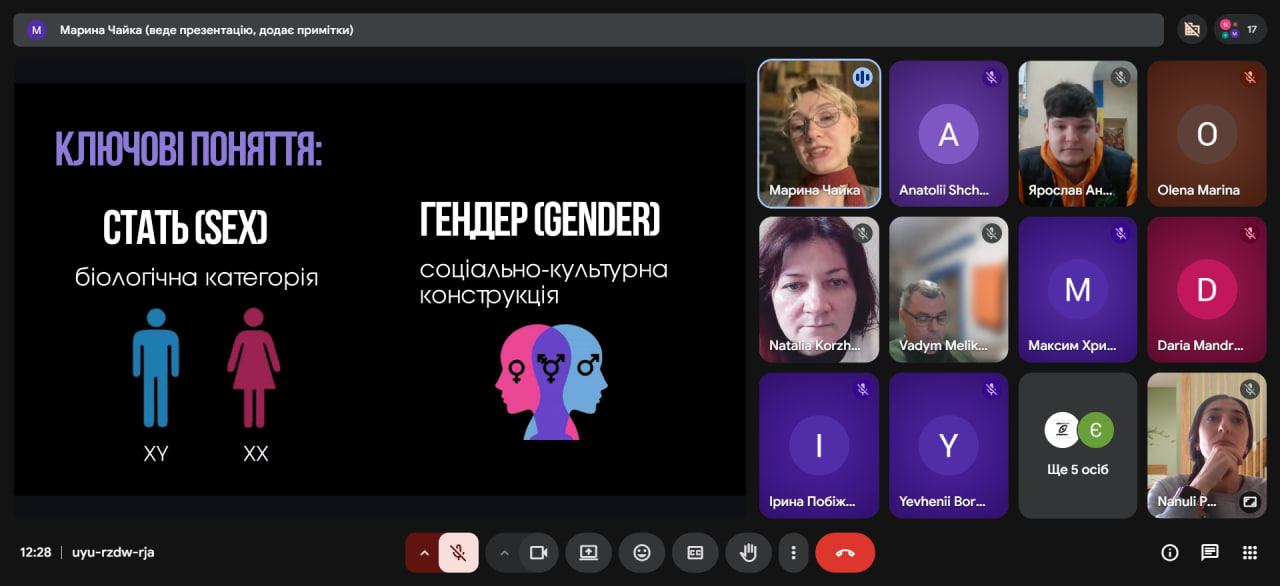Screen dimensions: 1280x586
Task: Turn on closed captions
Action: pyautogui.click(x=695, y=553)
